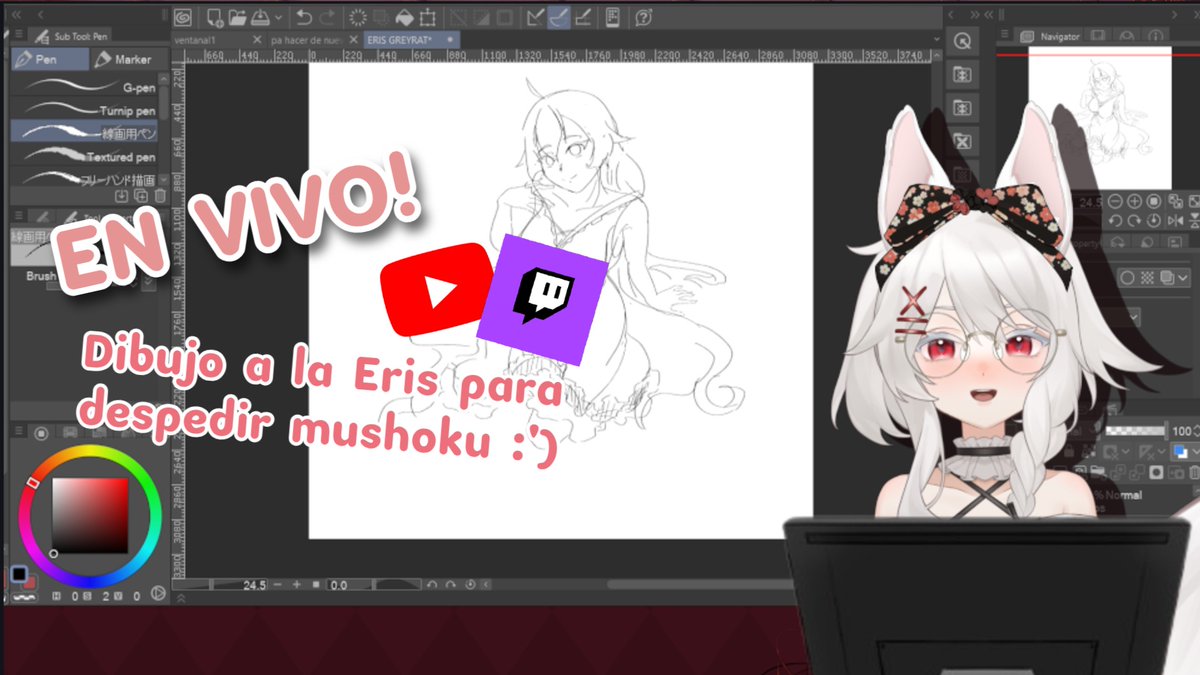1200x675 pixels.
Task: Open the dropdown arrow beside Save icon
Action: coord(277,17)
